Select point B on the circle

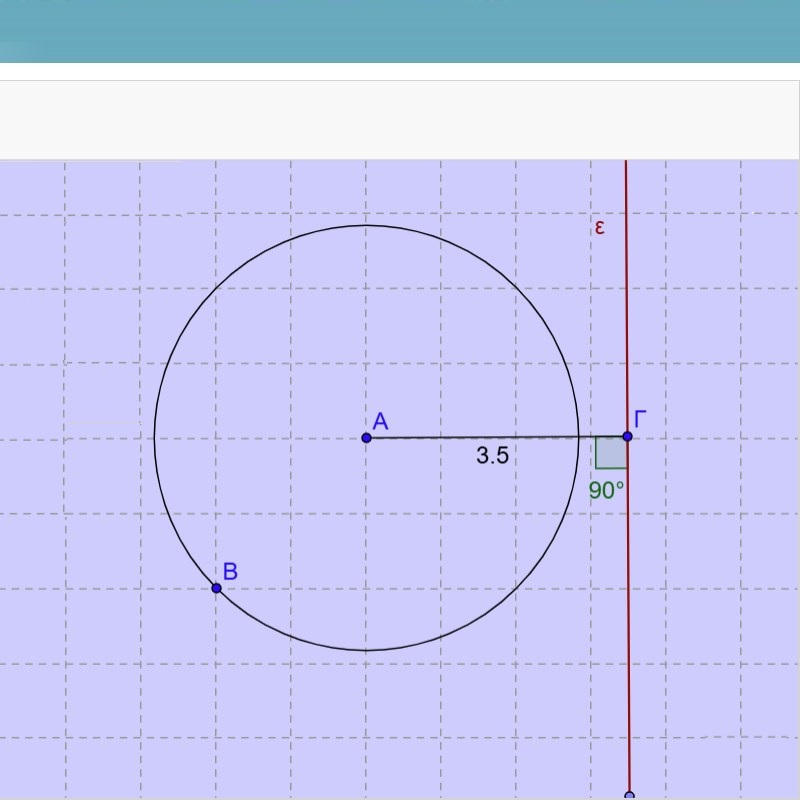coord(216,588)
